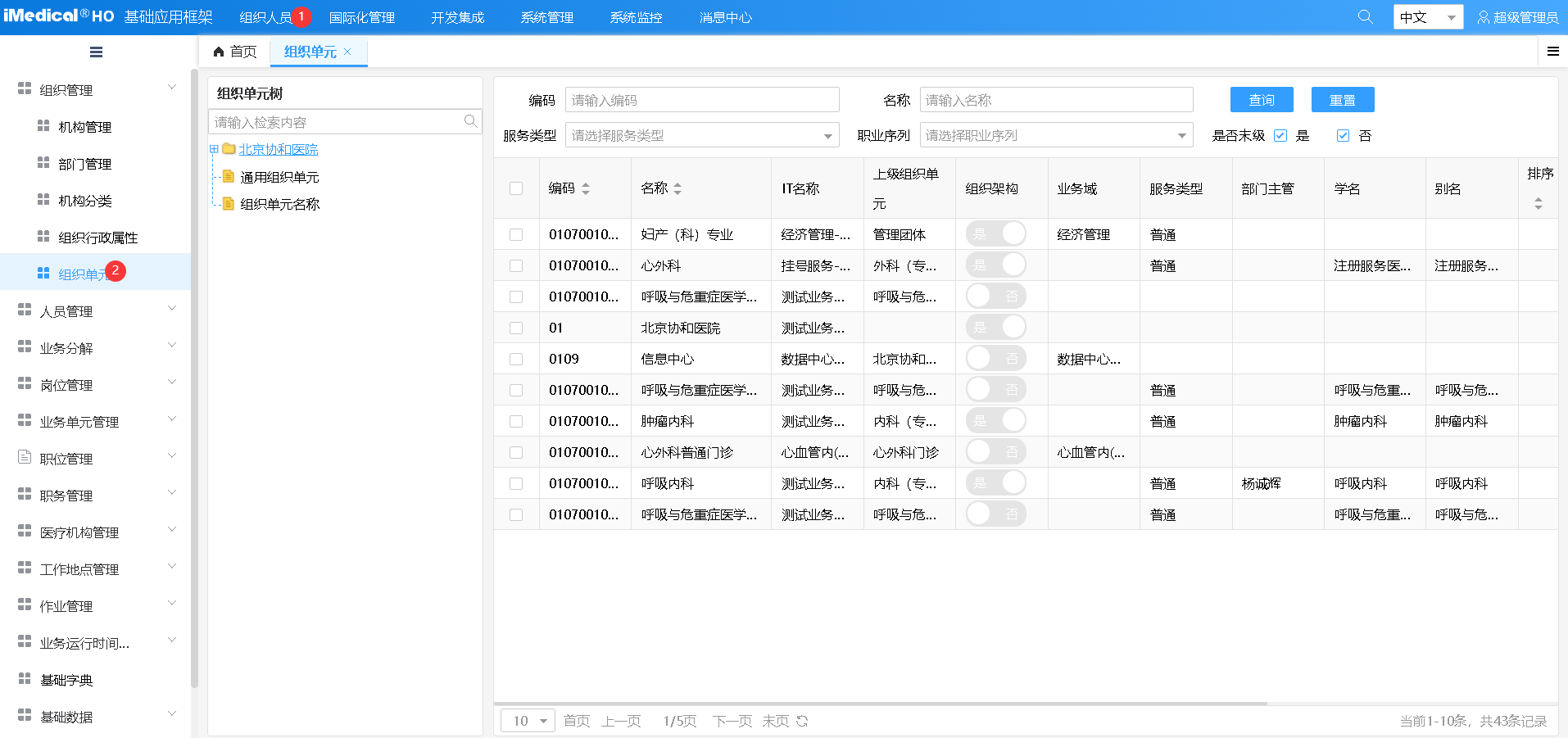
Task: Click the search icon in tree search box
Action: 470,121
